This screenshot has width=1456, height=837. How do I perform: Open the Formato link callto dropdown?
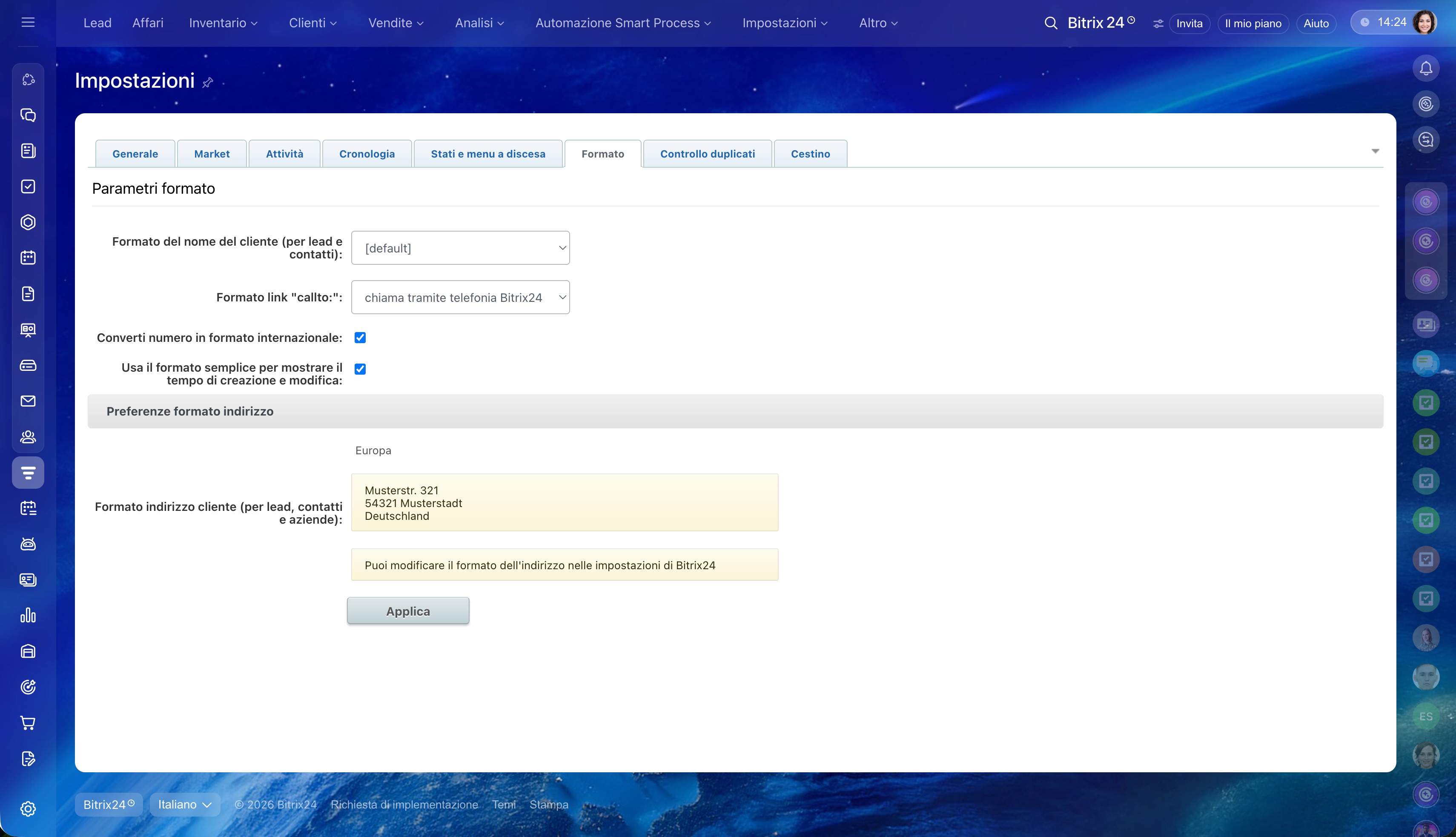point(460,297)
